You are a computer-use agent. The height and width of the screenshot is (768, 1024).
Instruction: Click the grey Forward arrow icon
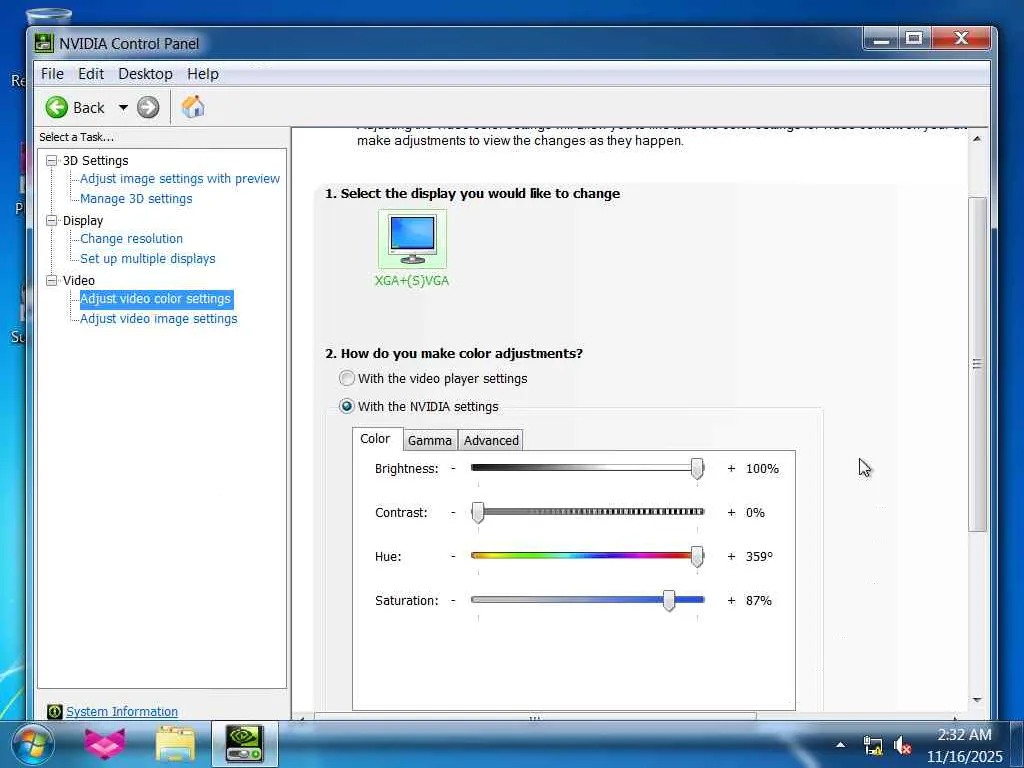coord(148,107)
